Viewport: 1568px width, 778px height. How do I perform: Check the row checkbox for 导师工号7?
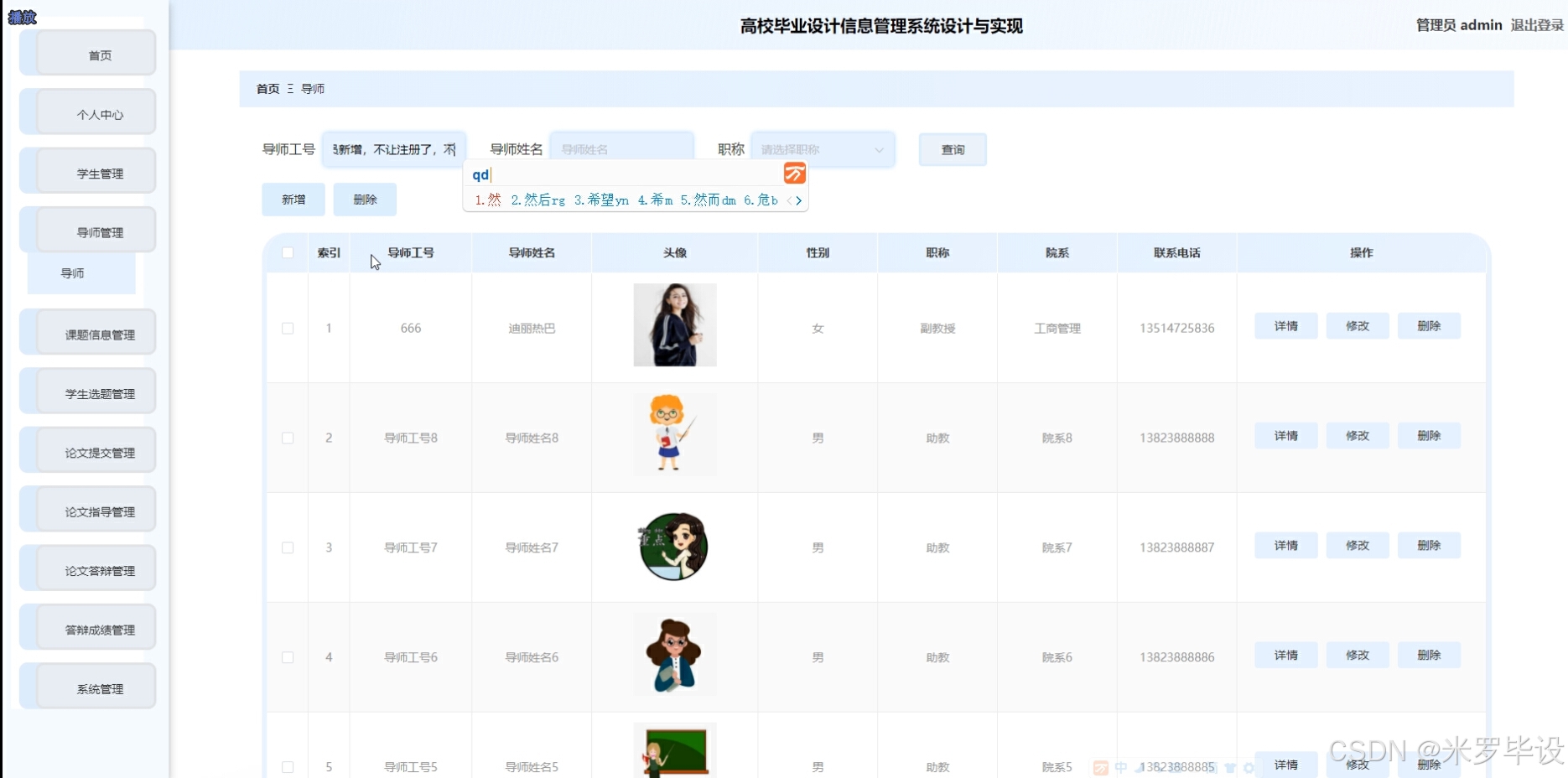point(288,548)
